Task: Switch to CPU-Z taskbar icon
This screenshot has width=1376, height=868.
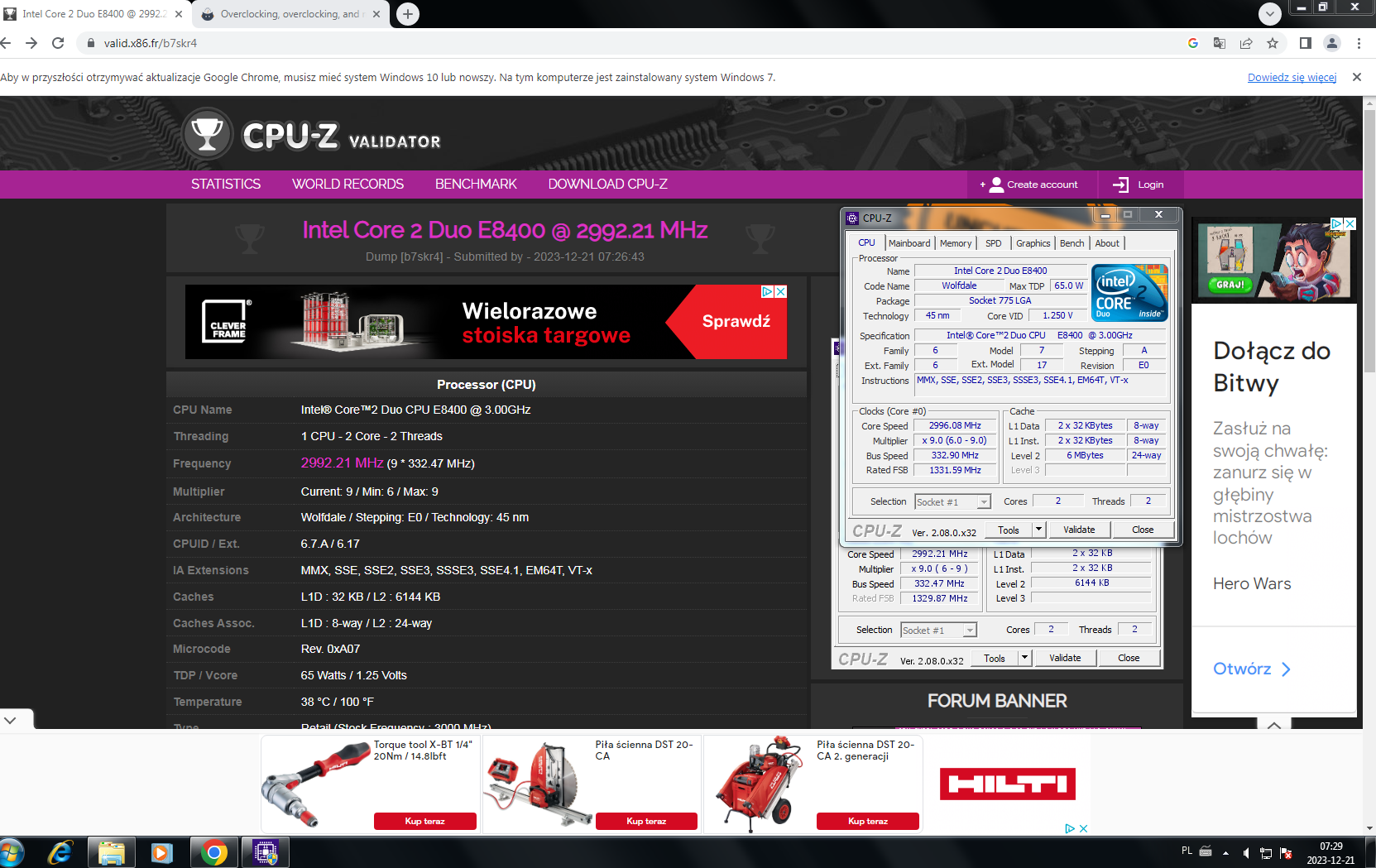Action: point(265,852)
